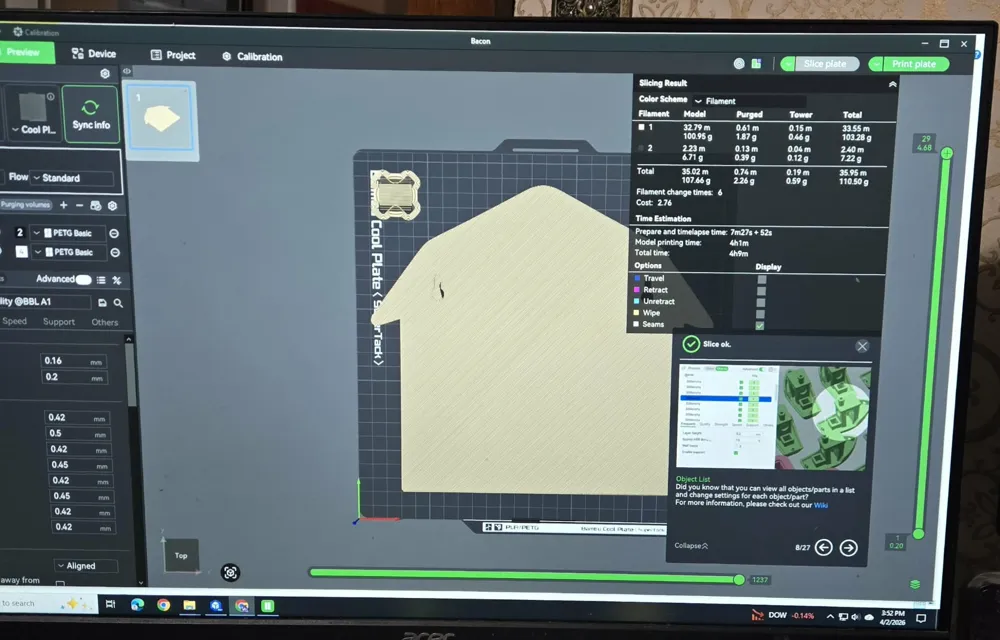Enable the Travel display checkbox

pos(761,279)
